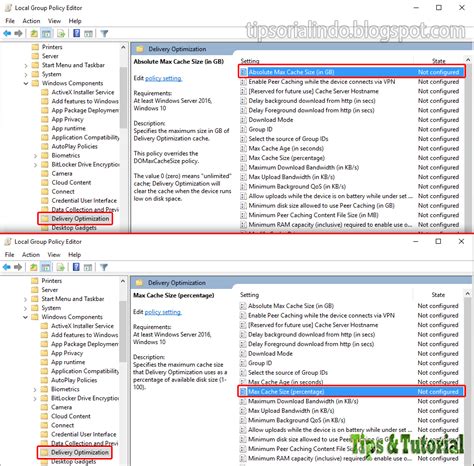The height and width of the screenshot is (466, 474).
Task: Sort by the State column header in the top window
Action: click(439, 61)
